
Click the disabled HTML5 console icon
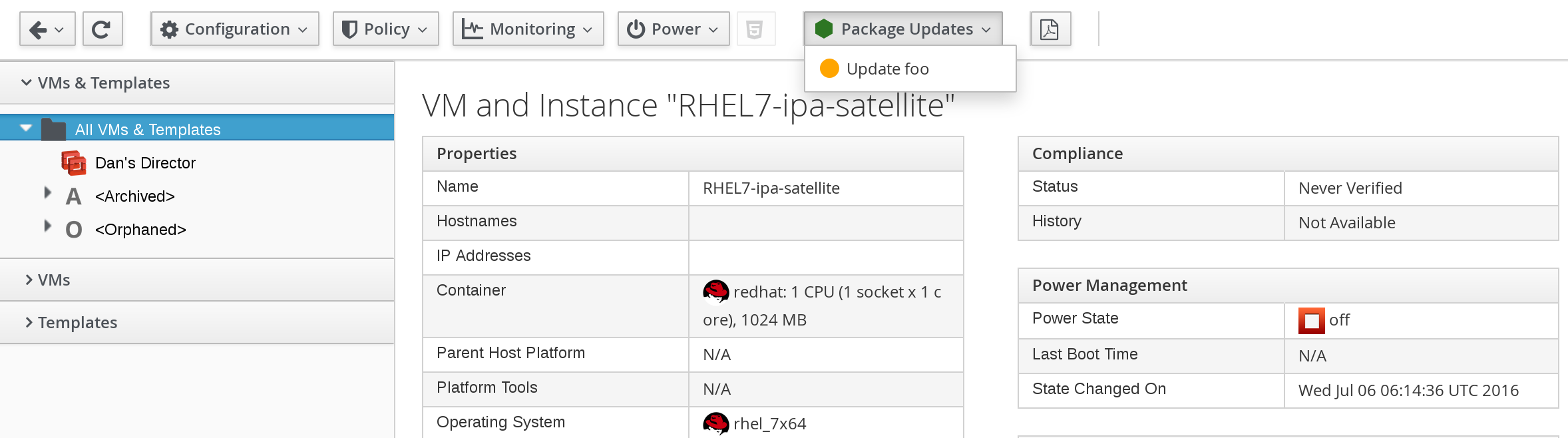tap(754, 29)
